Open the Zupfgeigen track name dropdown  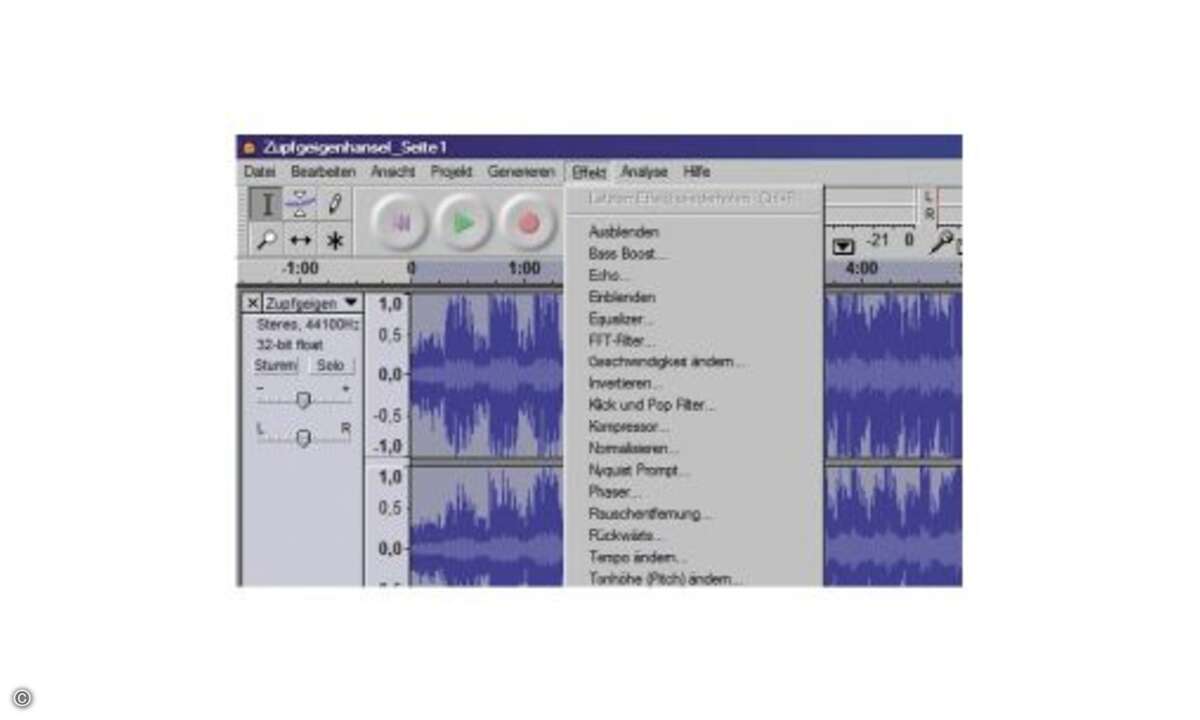(311, 303)
